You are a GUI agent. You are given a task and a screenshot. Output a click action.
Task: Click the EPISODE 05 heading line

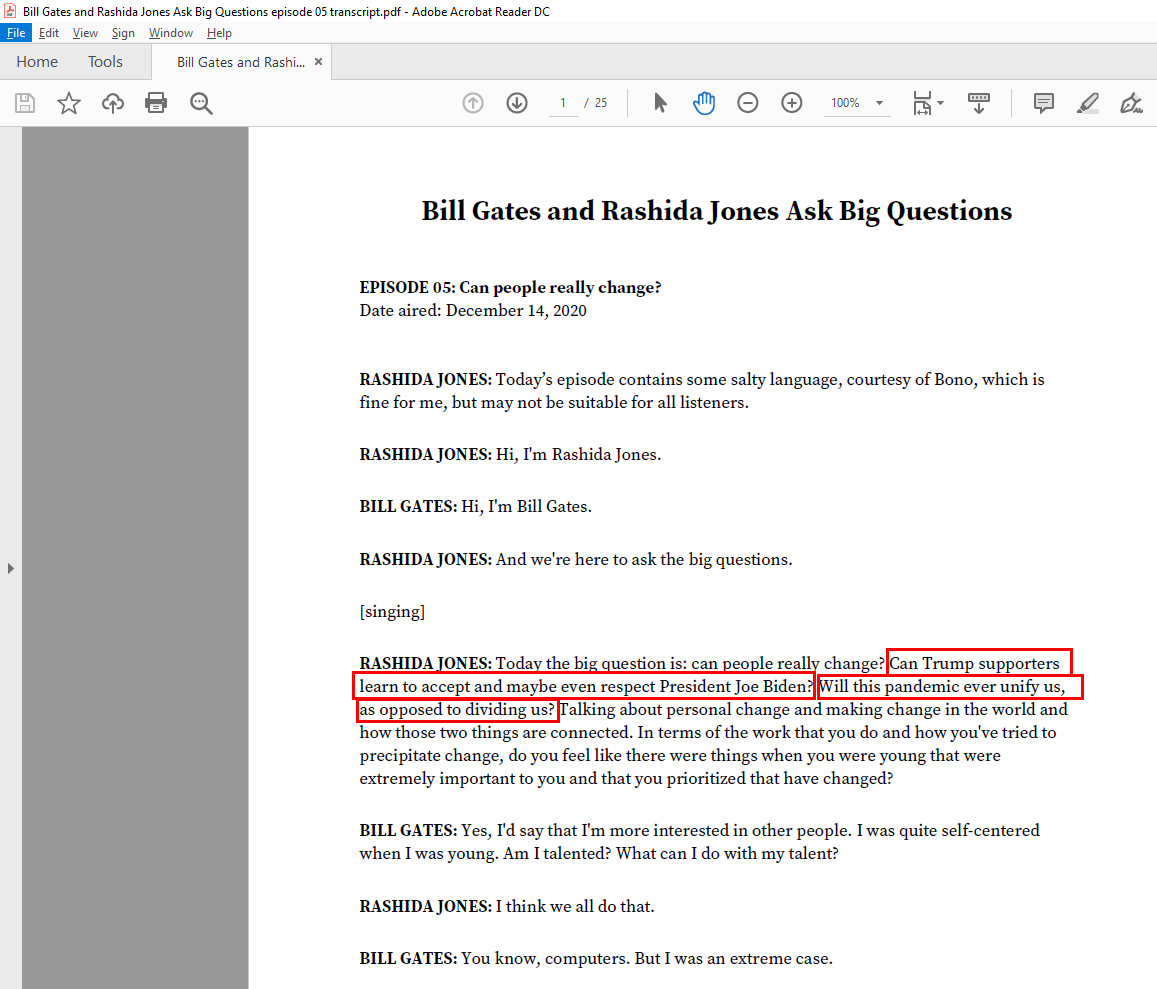(510, 287)
